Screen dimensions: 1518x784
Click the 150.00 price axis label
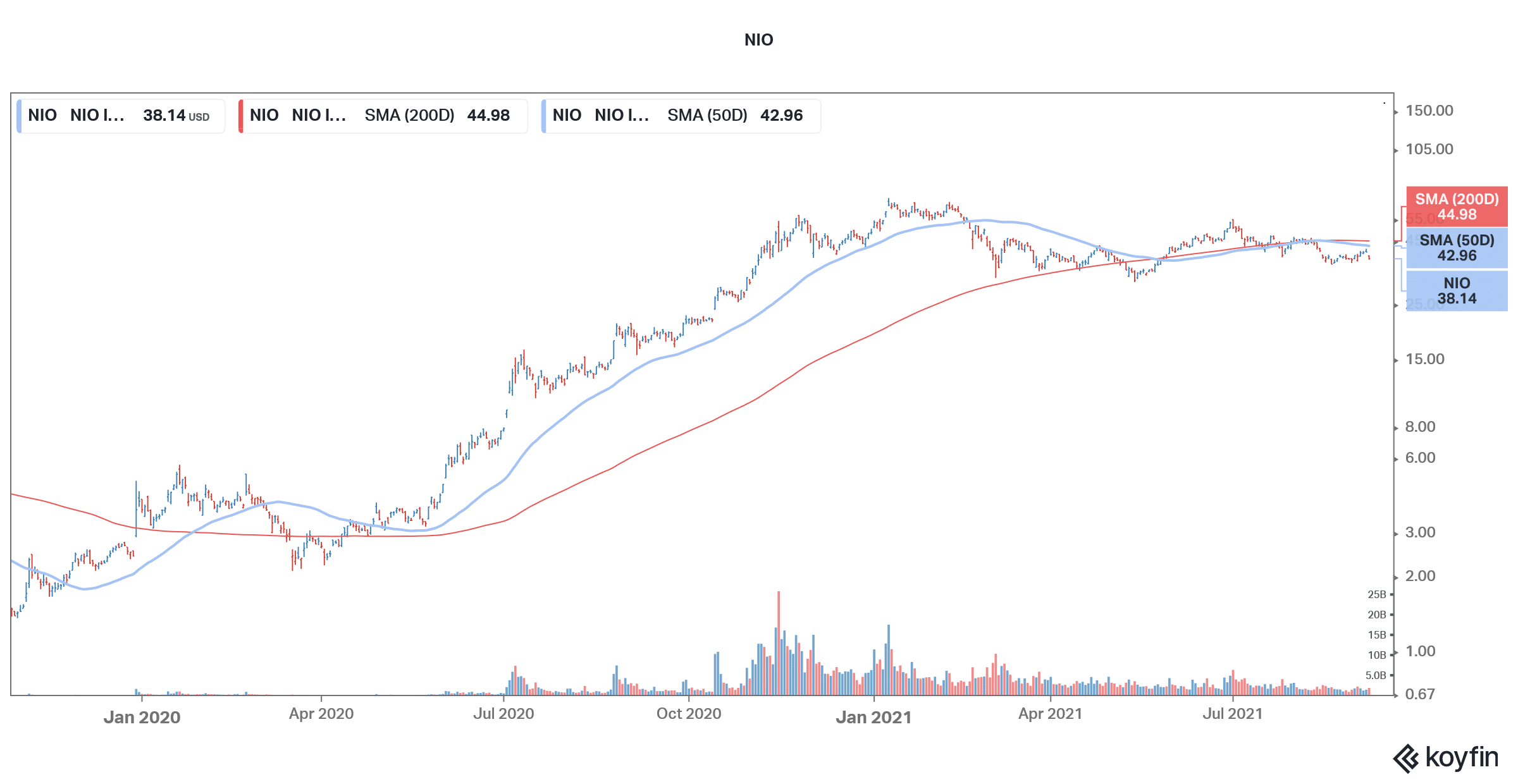[1429, 111]
